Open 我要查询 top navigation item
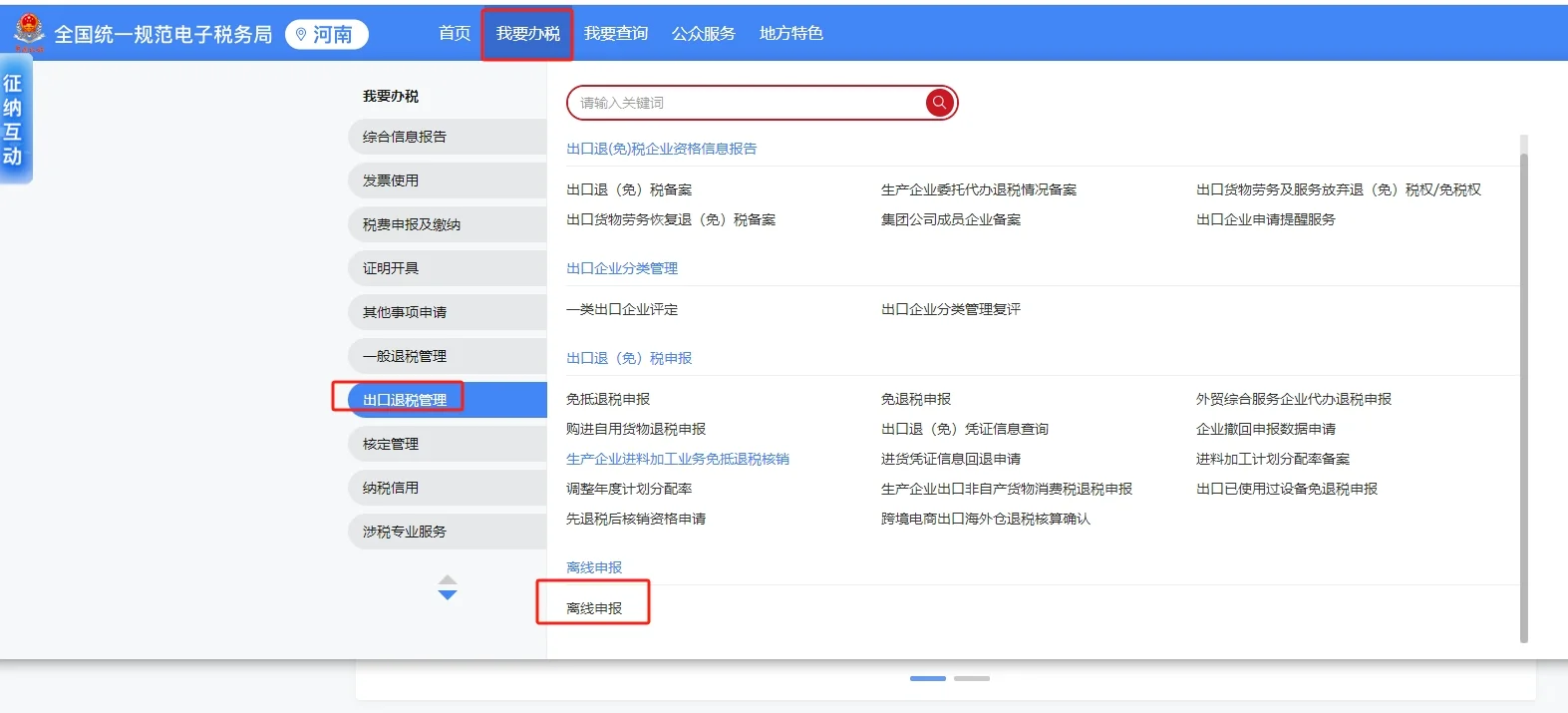This screenshot has height=713, width=1568. 616,33
